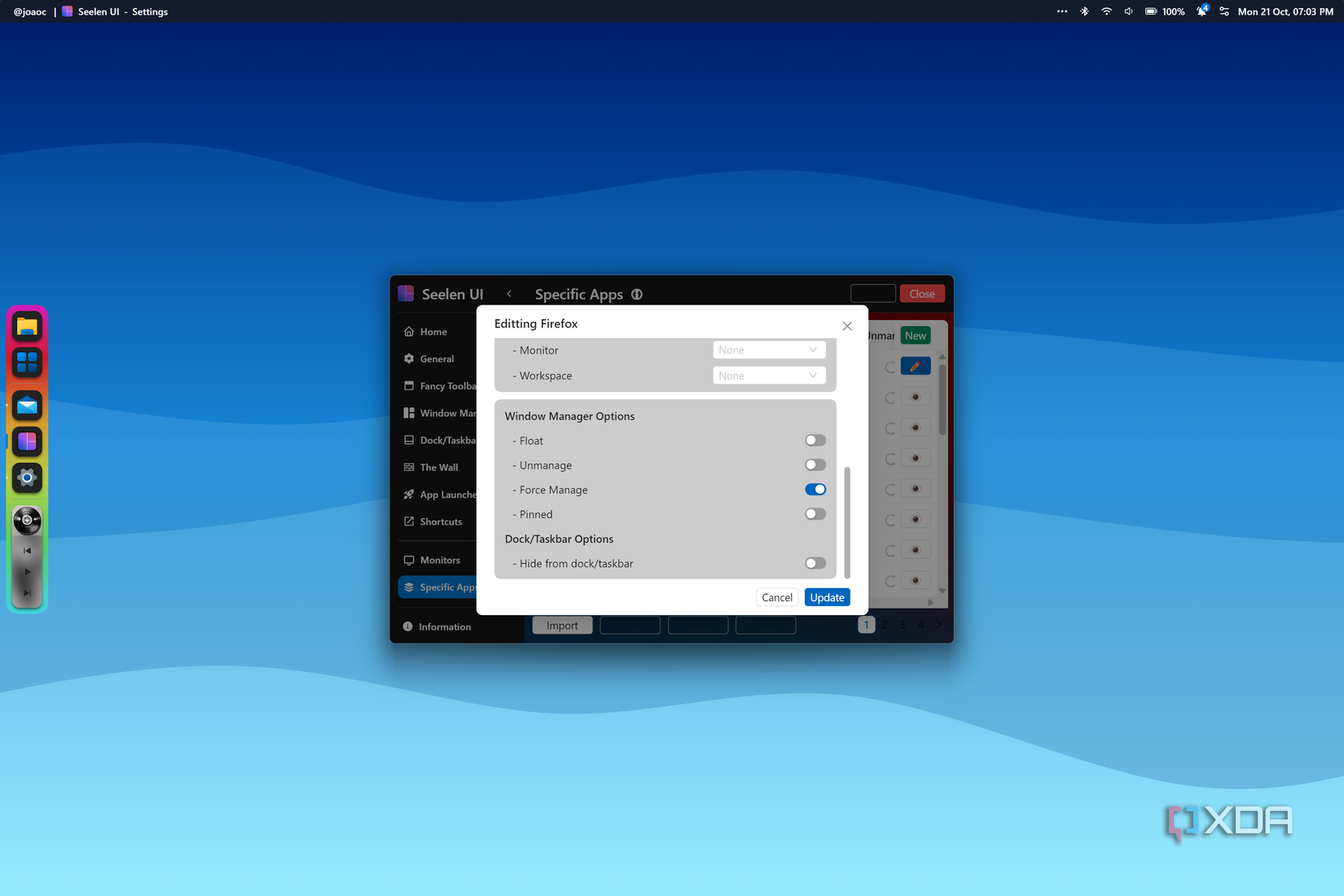The image size is (1344, 896).
Task: Click the Update button
Action: [827, 598]
